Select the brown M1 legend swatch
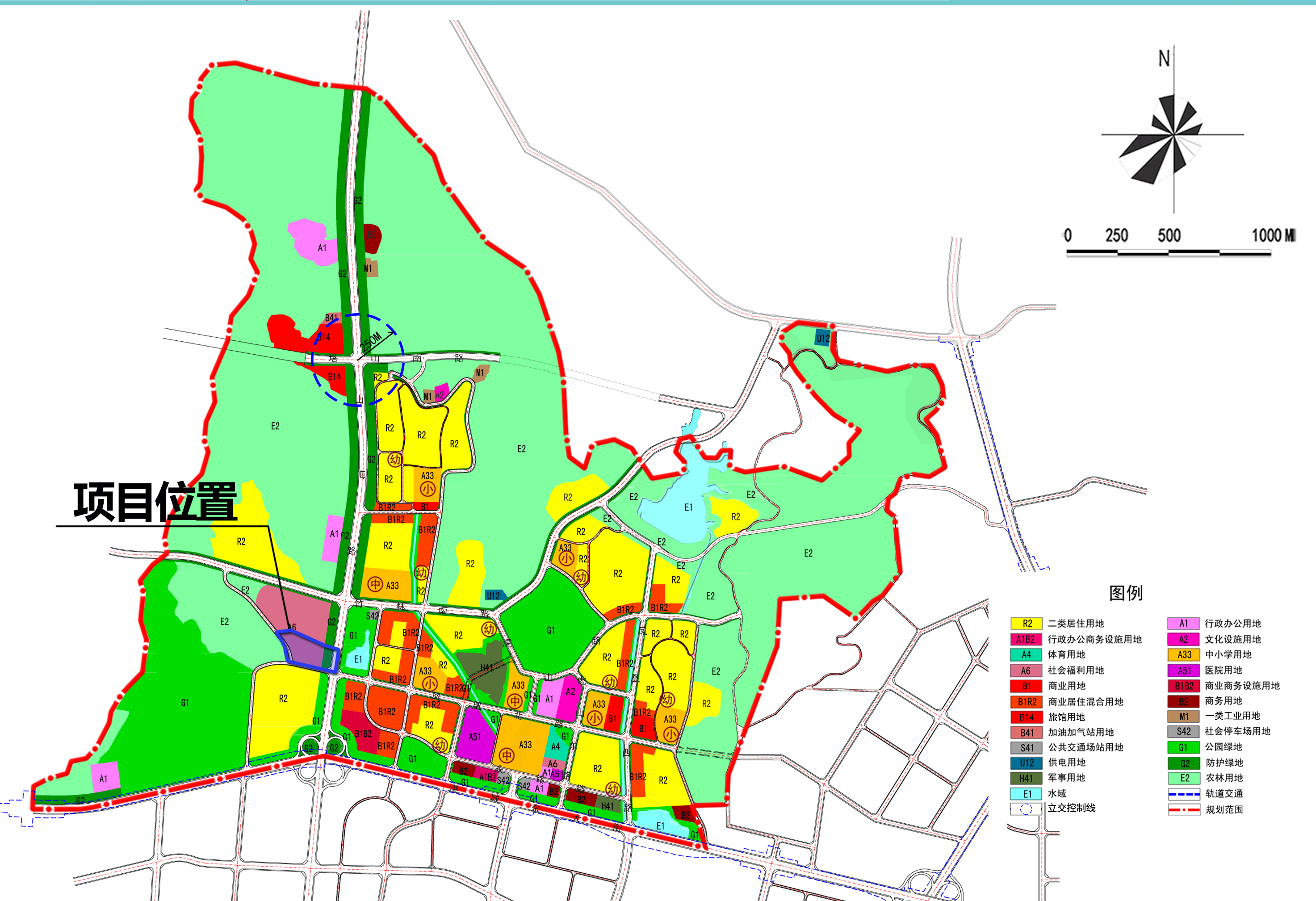Screen dimensions: 1316x901 pos(1183,717)
